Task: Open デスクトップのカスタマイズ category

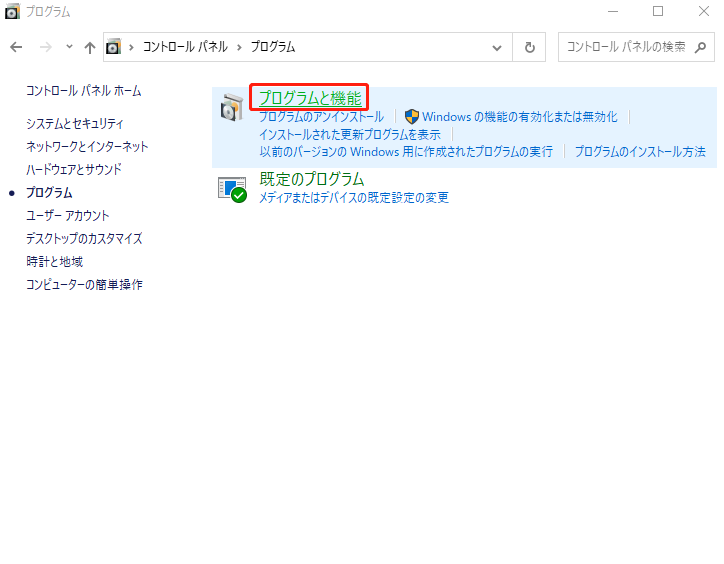Action: pyautogui.click(x=84, y=238)
